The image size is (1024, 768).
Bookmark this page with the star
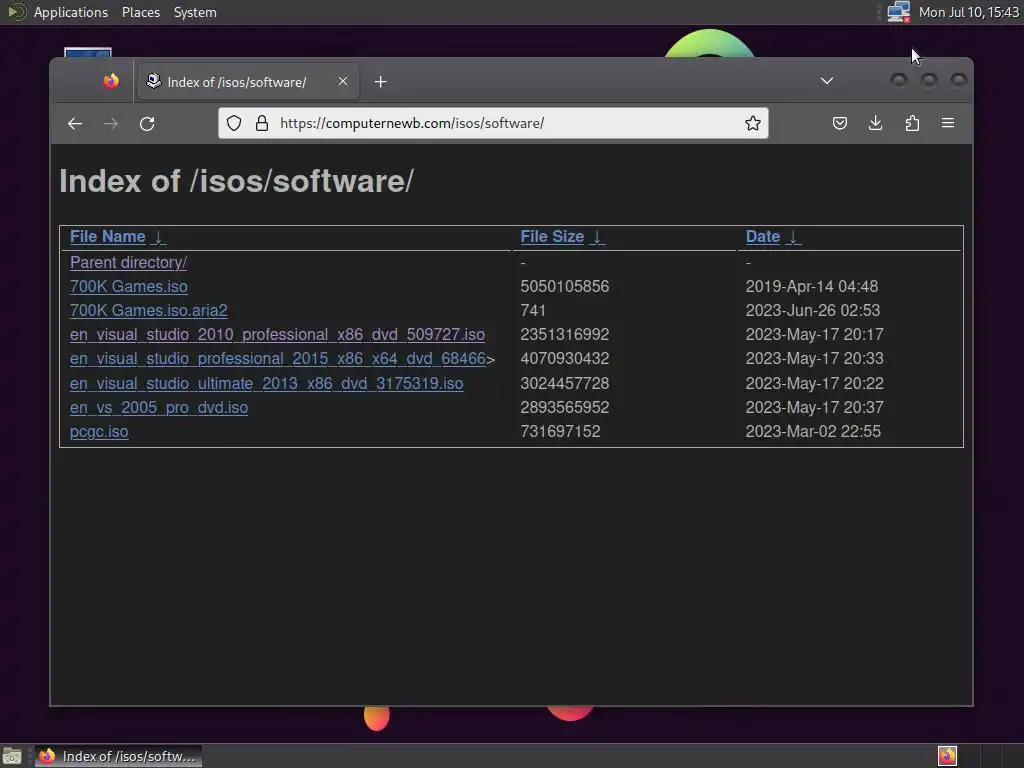pyautogui.click(x=752, y=123)
